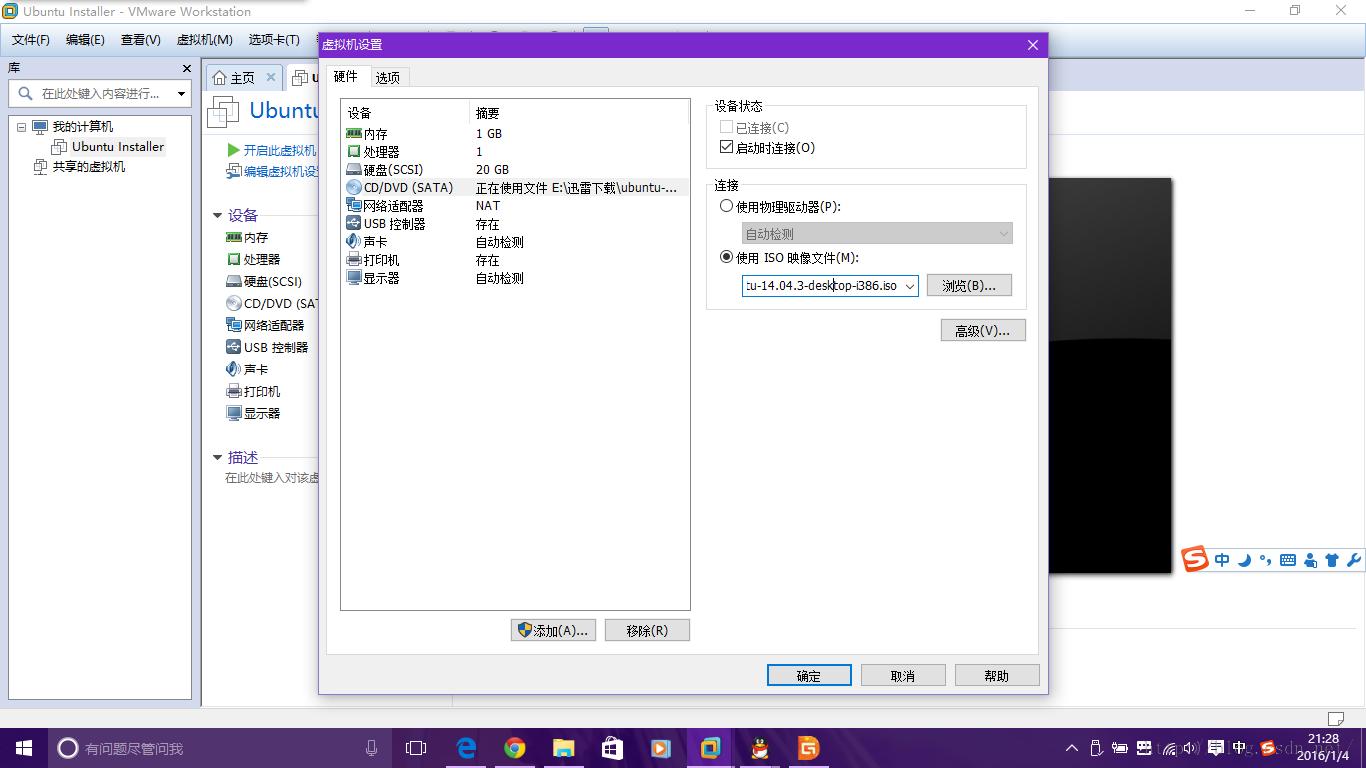The height and width of the screenshot is (768, 1366).
Task: Click the 移除(R) remove button
Action: (x=647, y=630)
